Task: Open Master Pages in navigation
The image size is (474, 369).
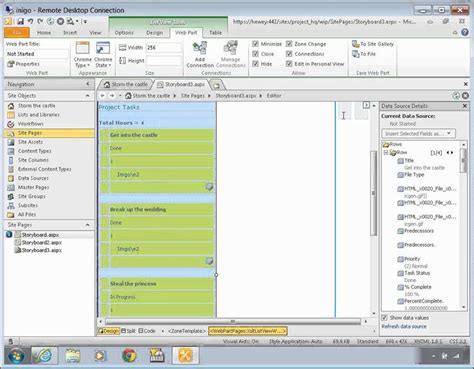Action: (33, 187)
